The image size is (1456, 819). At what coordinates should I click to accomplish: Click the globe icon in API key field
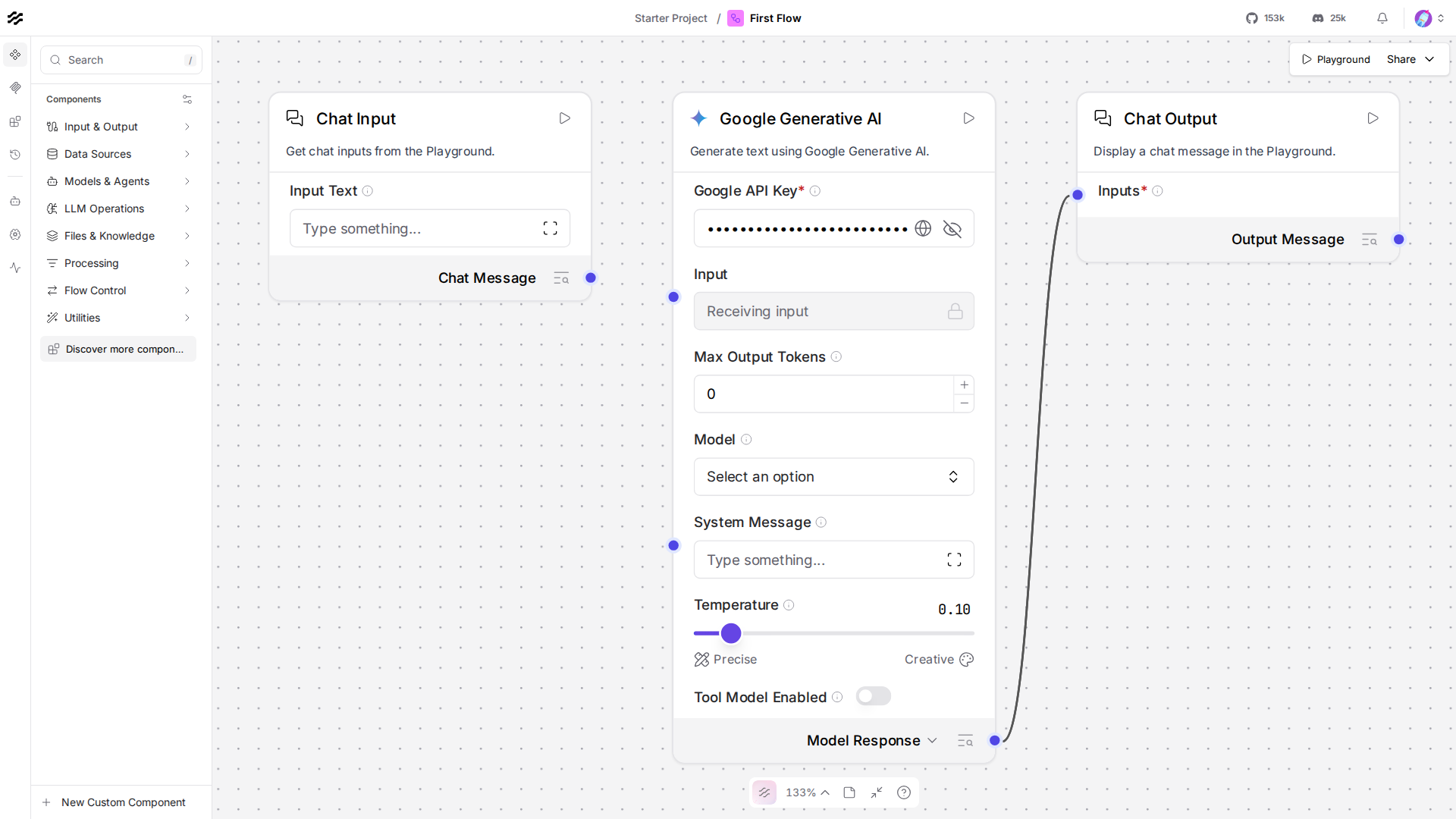[x=923, y=228]
